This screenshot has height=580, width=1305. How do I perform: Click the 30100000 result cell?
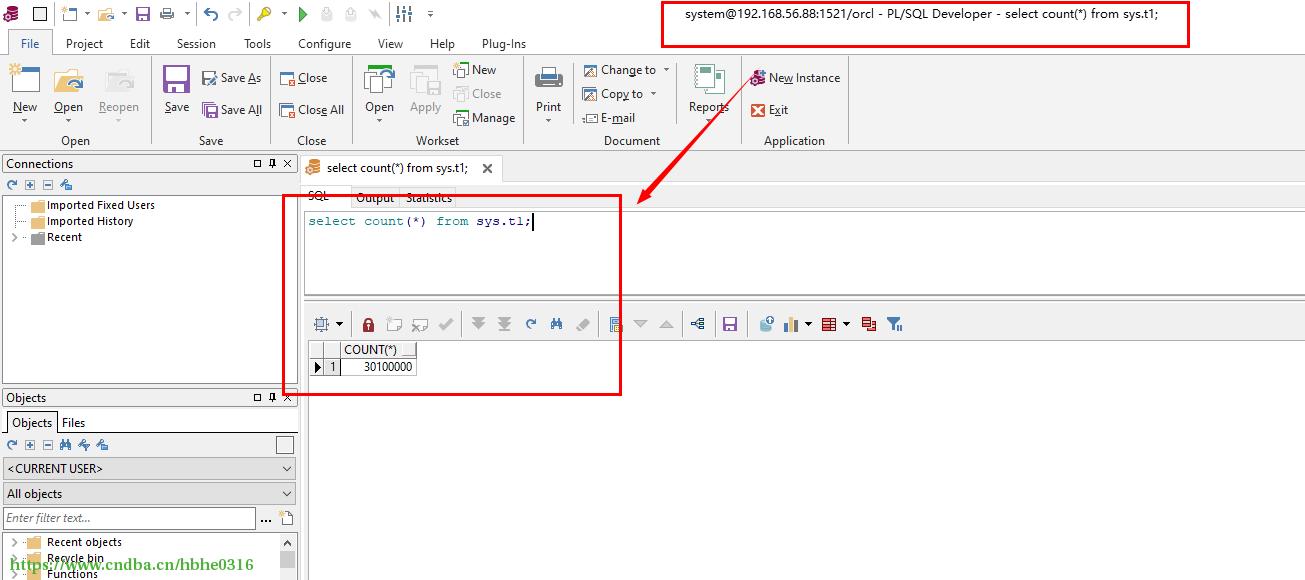(378, 367)
